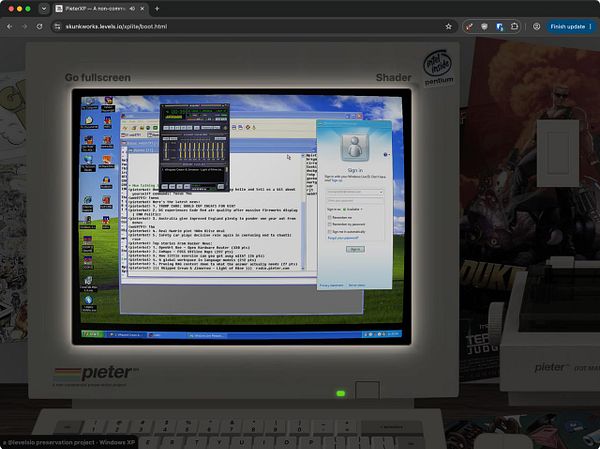This screenshot has height=449, width=600.
Task: Check Sign me in automatically checkbox
Action: tap(329, 232)
